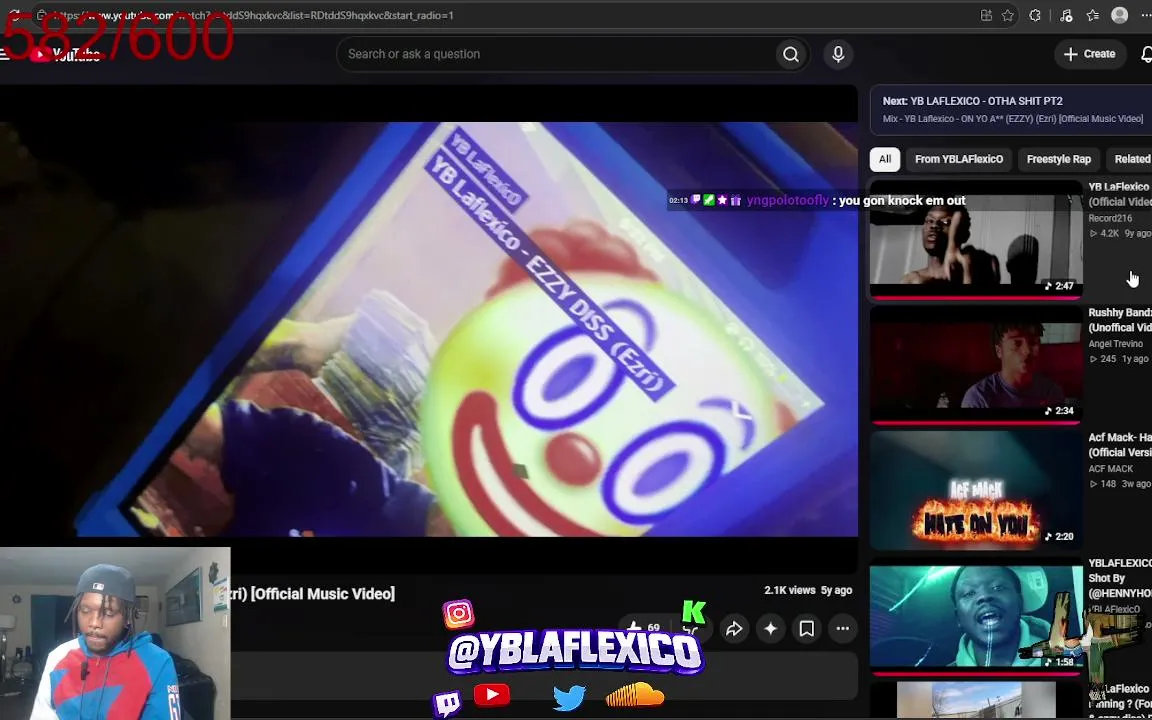Play the 2:34 red-lit video thumbnail
The height and width of the screenshot is (720, 1152).
coord(976,364)
